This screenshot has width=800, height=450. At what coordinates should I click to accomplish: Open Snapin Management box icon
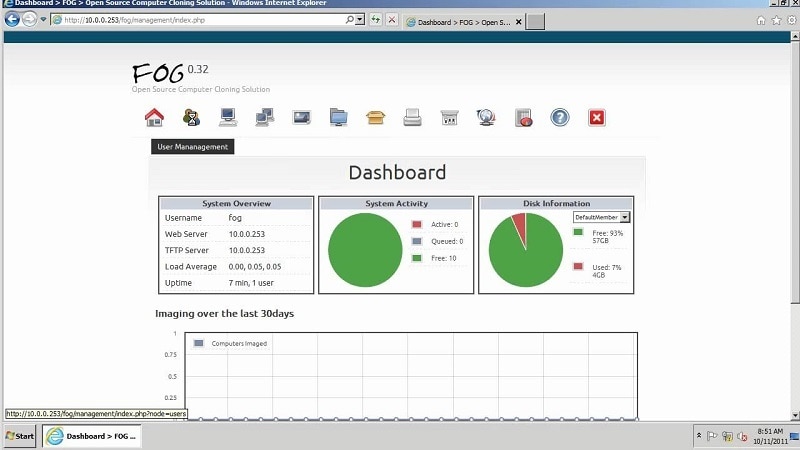(x=376, y=117)
